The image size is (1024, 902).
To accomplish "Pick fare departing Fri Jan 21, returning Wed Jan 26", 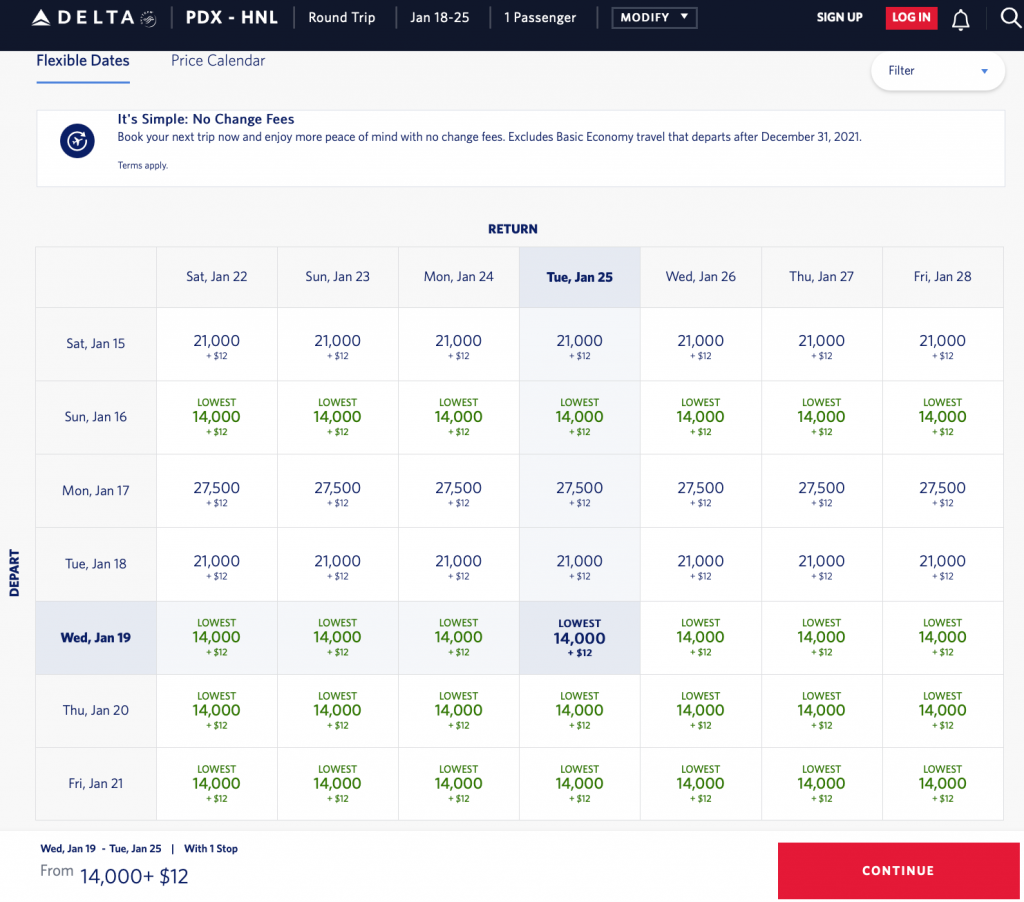I will pyautogui.click(x=700, y=784).
